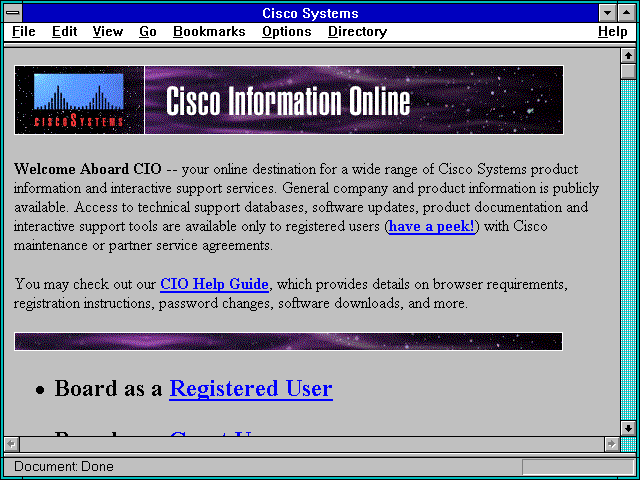Click the 'Document: Done' status text
Viewport: 640px width, 480px height.
point(64,467)
